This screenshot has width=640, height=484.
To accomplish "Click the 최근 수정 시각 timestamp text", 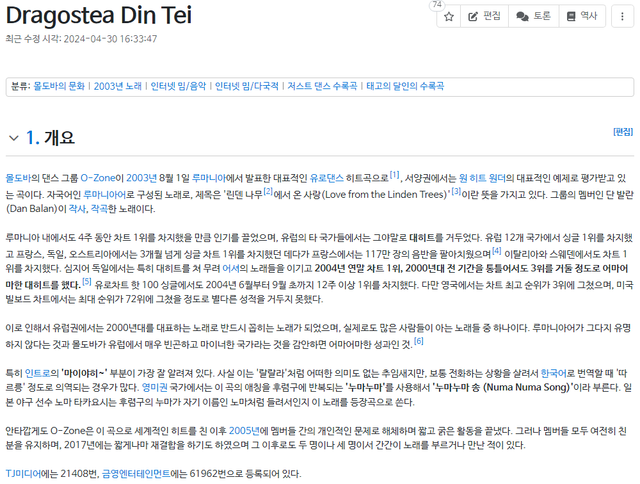I will [x=81, y=39].
